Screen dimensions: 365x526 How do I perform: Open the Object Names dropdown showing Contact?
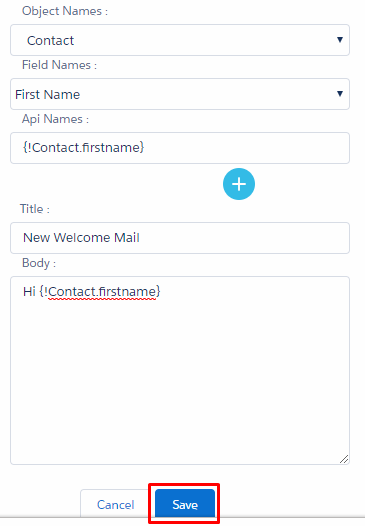click(x=180, y=40)
